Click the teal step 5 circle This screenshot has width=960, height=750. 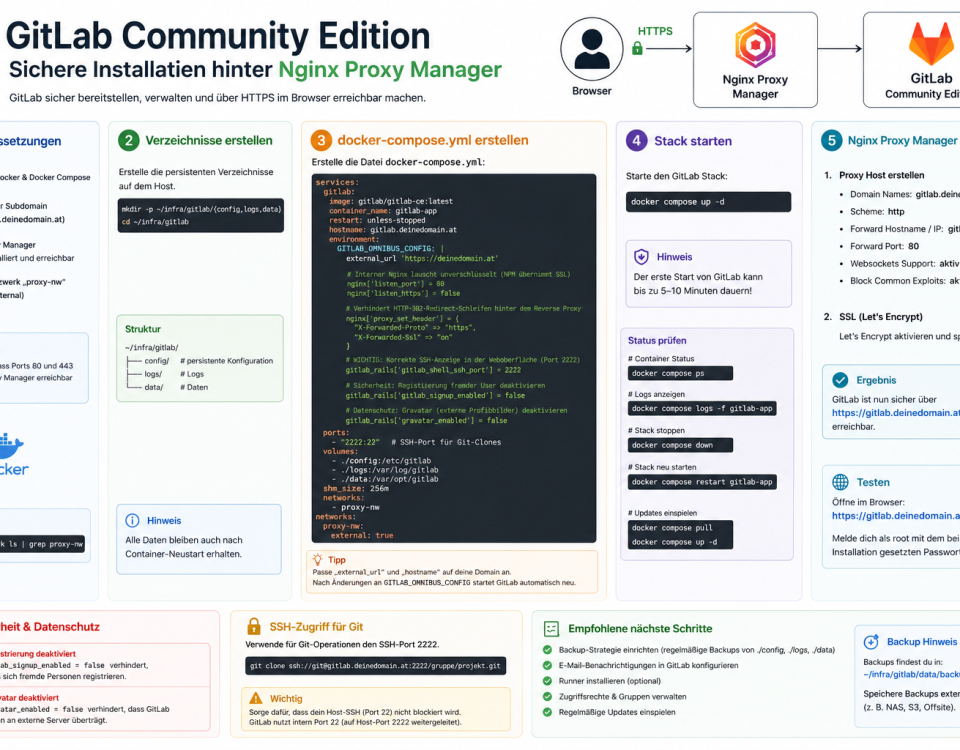click(831, 141)
